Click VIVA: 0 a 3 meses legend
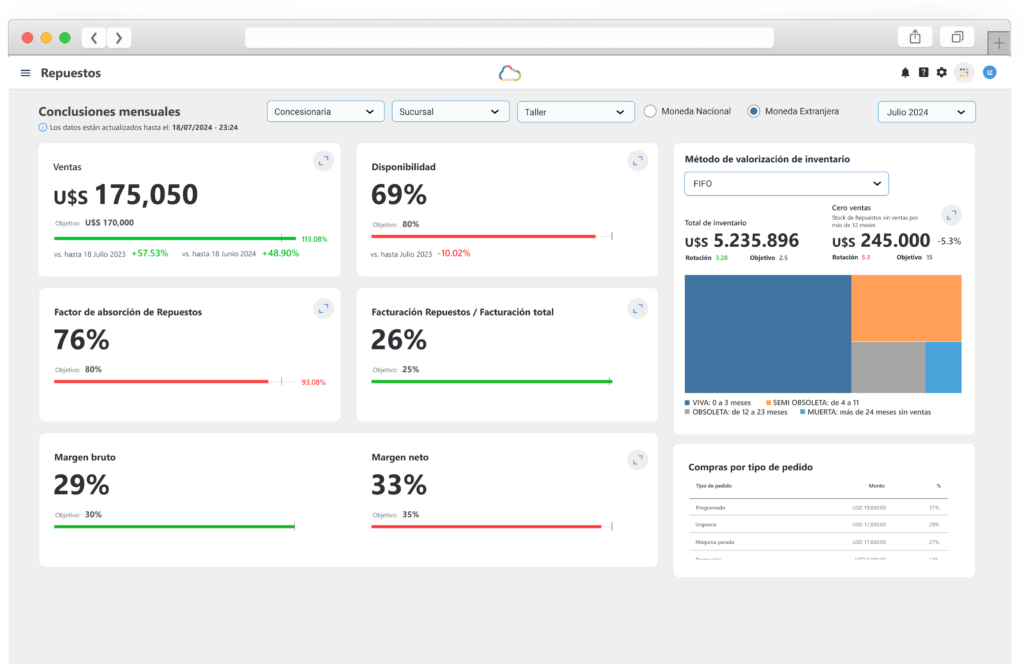Viewport: 1024px width, 664px height. [718, 403]
